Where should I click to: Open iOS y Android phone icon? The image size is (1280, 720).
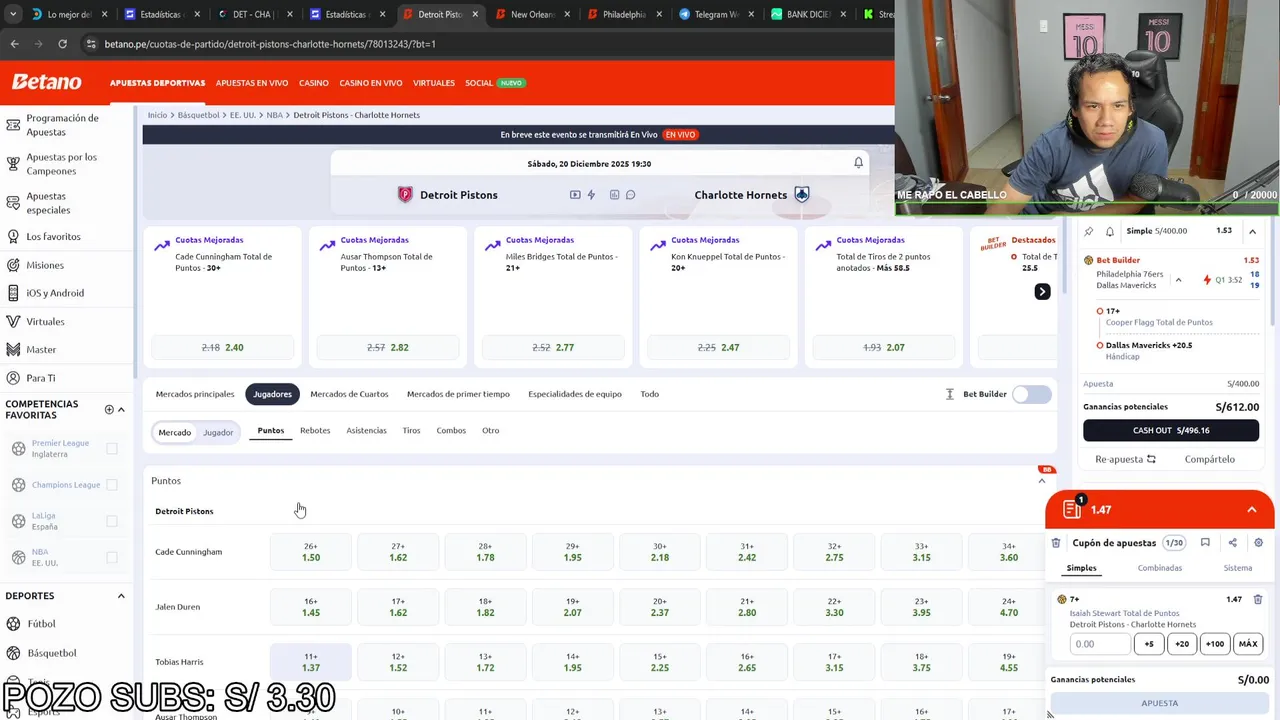pyautogui.click(x=13, y=293)
